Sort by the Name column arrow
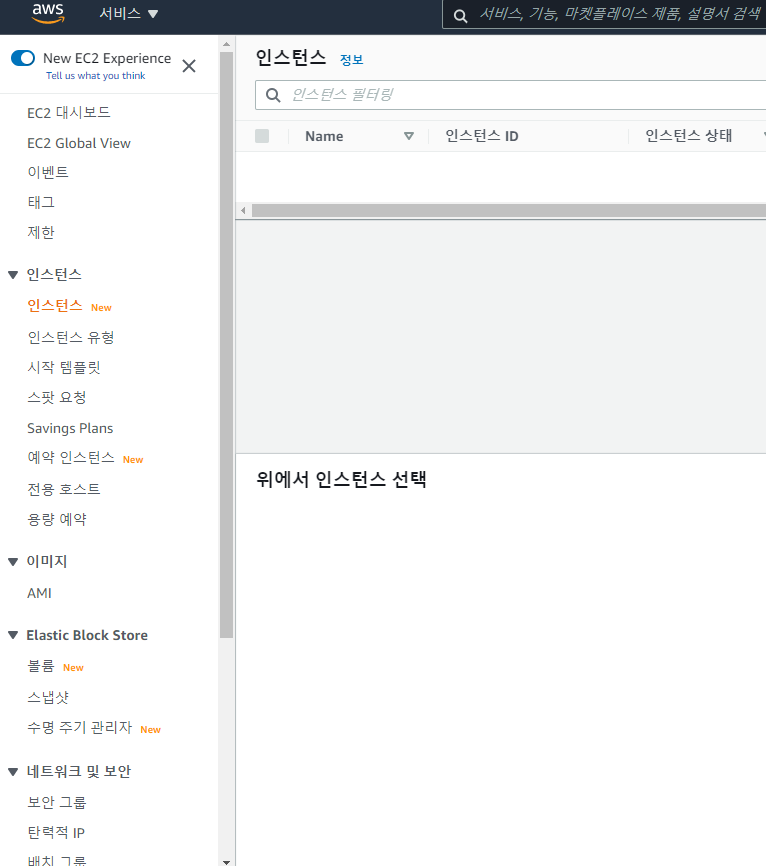The width and height of the screenshot is (766, 866). (x=409, y=136)
